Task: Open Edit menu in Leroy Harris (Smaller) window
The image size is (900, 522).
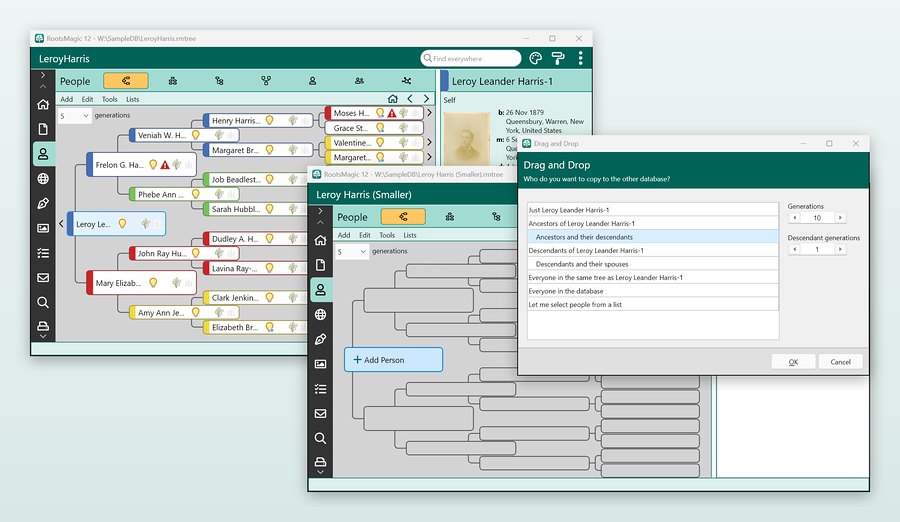Action: 365,235
